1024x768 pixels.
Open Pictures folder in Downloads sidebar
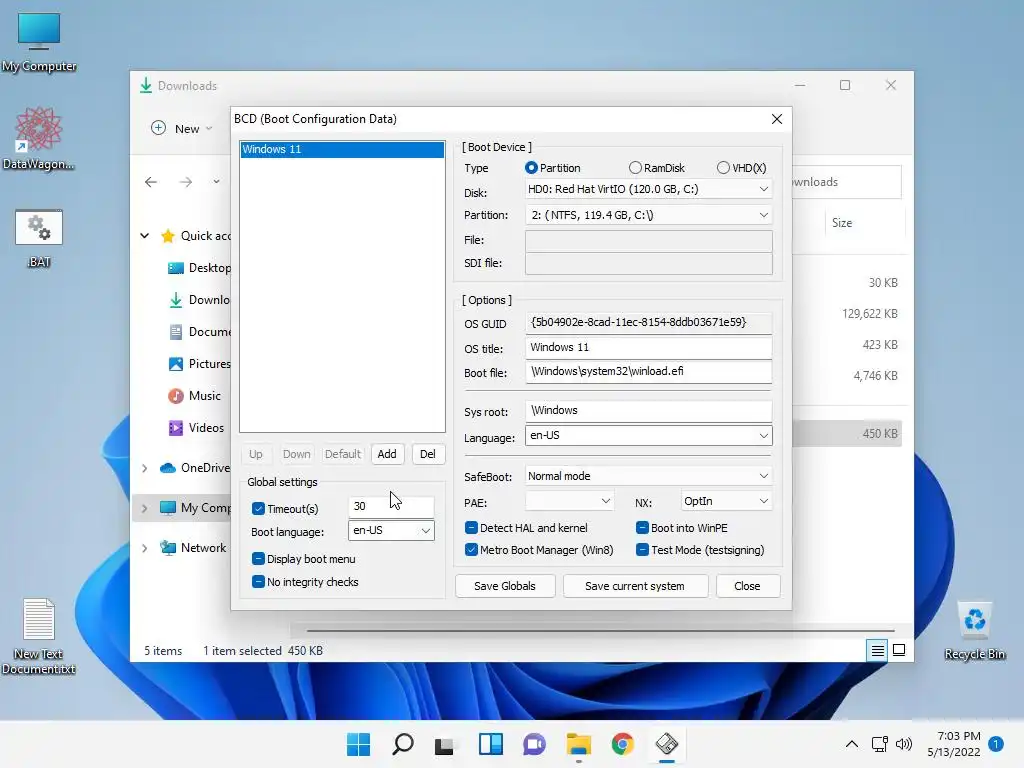(x=199, y=364)
